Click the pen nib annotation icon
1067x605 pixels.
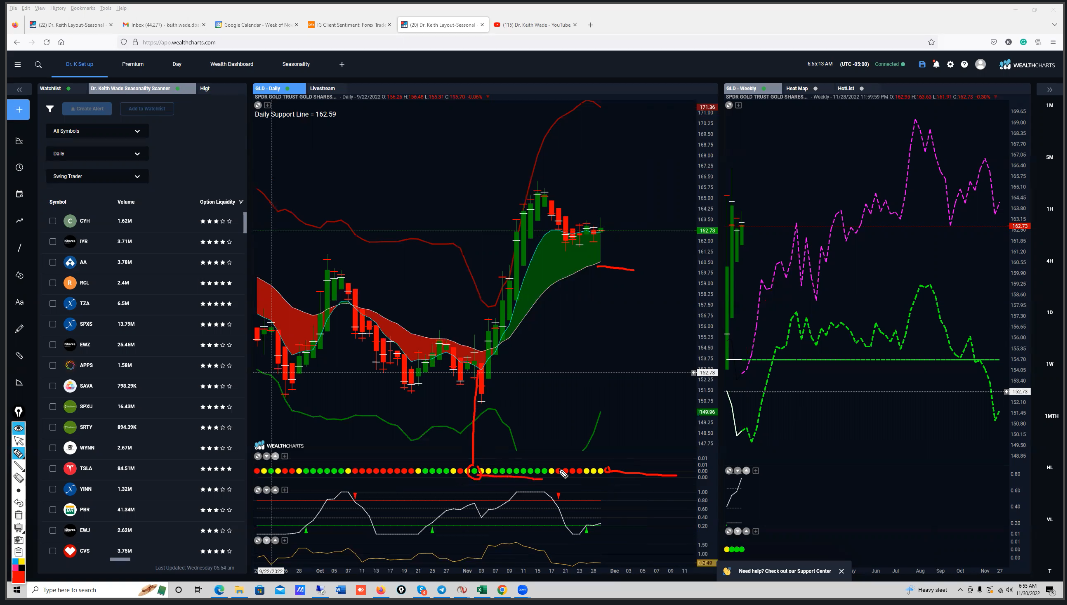(x=18, y=412)
